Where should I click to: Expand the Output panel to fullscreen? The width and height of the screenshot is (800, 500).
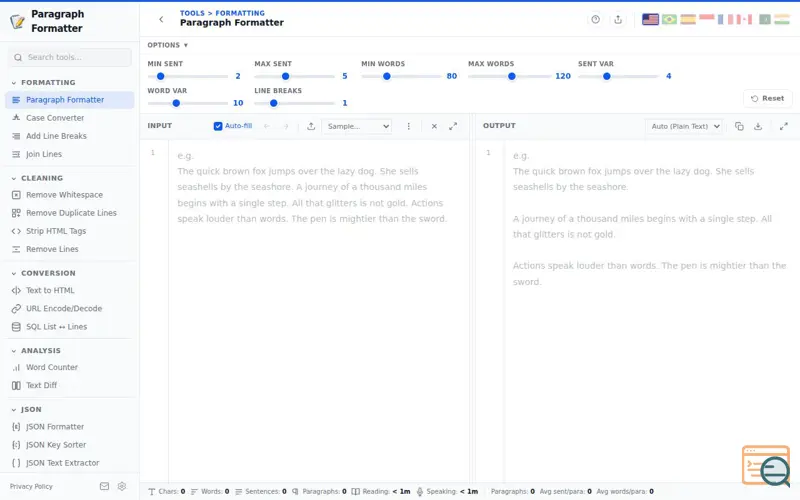[784, 126]
